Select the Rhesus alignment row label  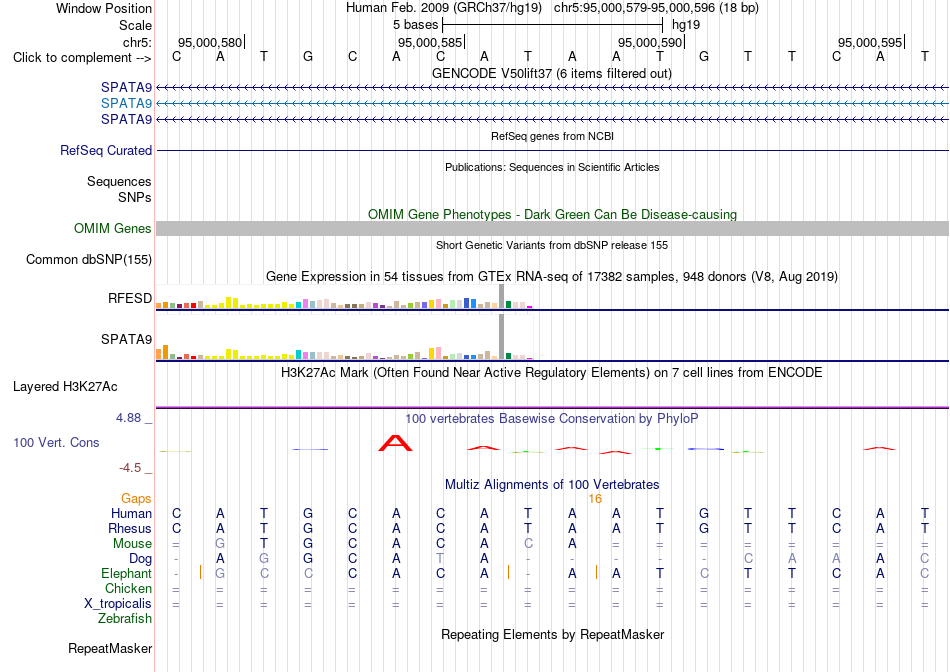point(130,528)
